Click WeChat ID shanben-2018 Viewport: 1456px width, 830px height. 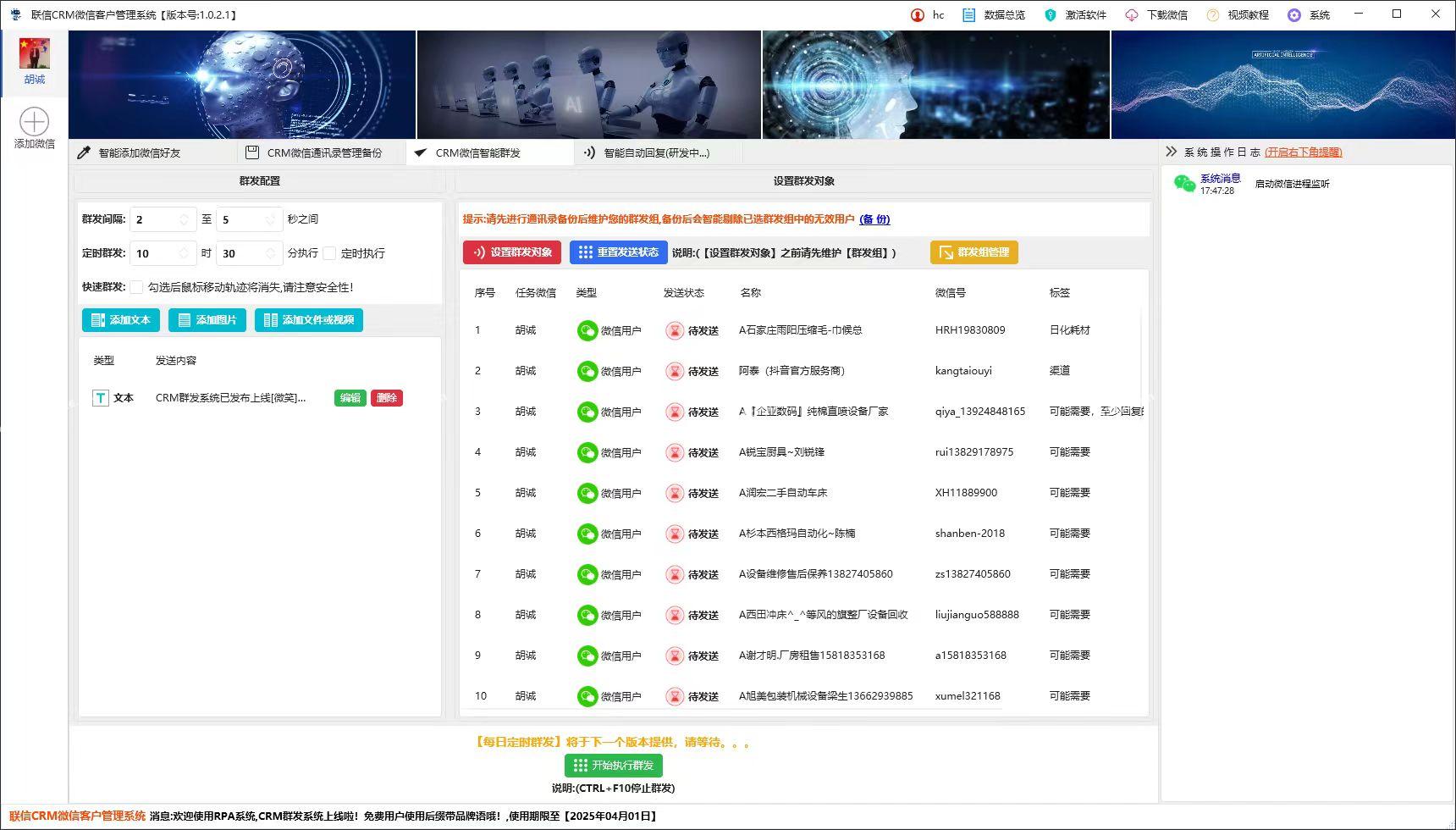[970, 534]
